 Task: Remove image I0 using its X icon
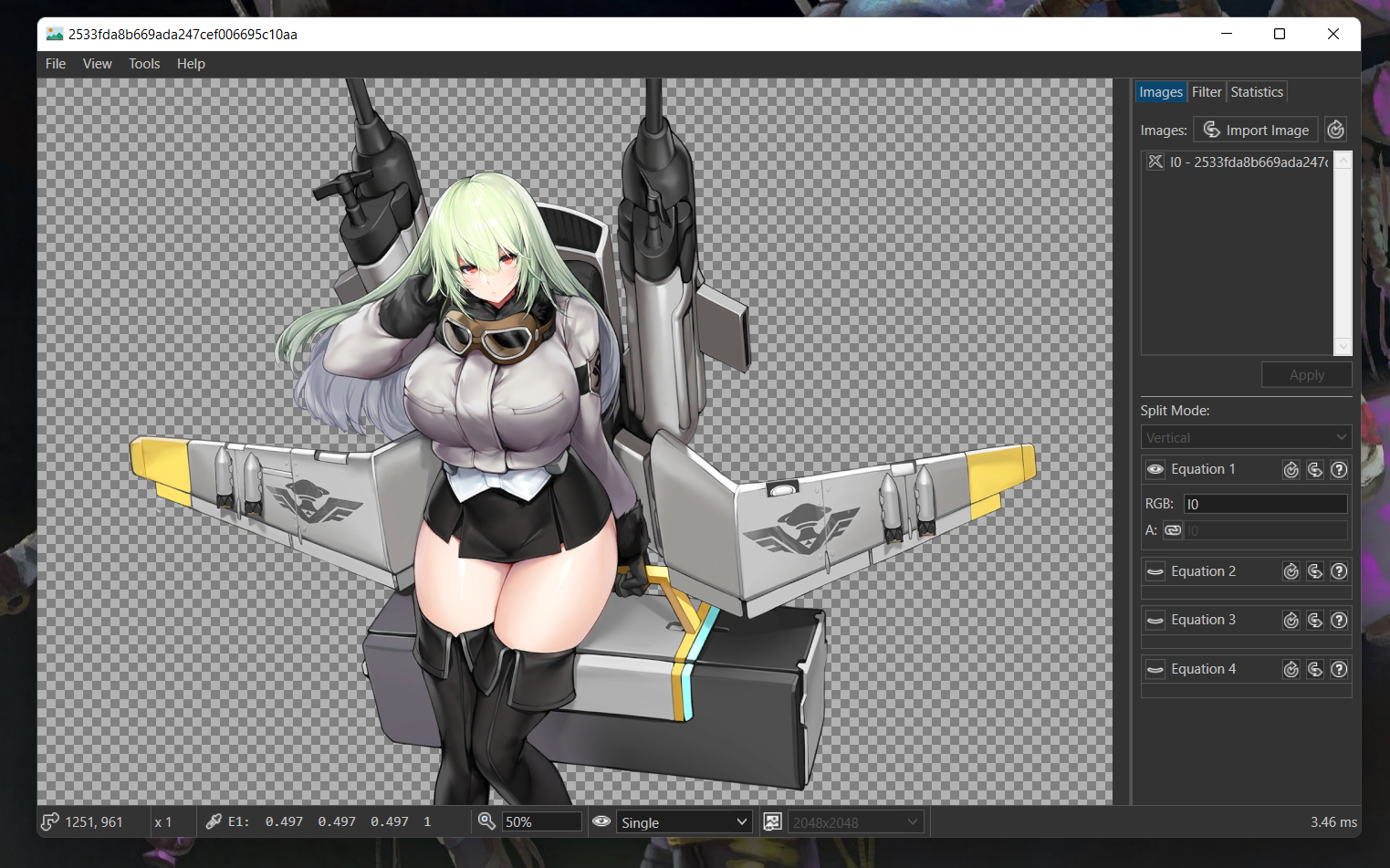coord(1155,162)
